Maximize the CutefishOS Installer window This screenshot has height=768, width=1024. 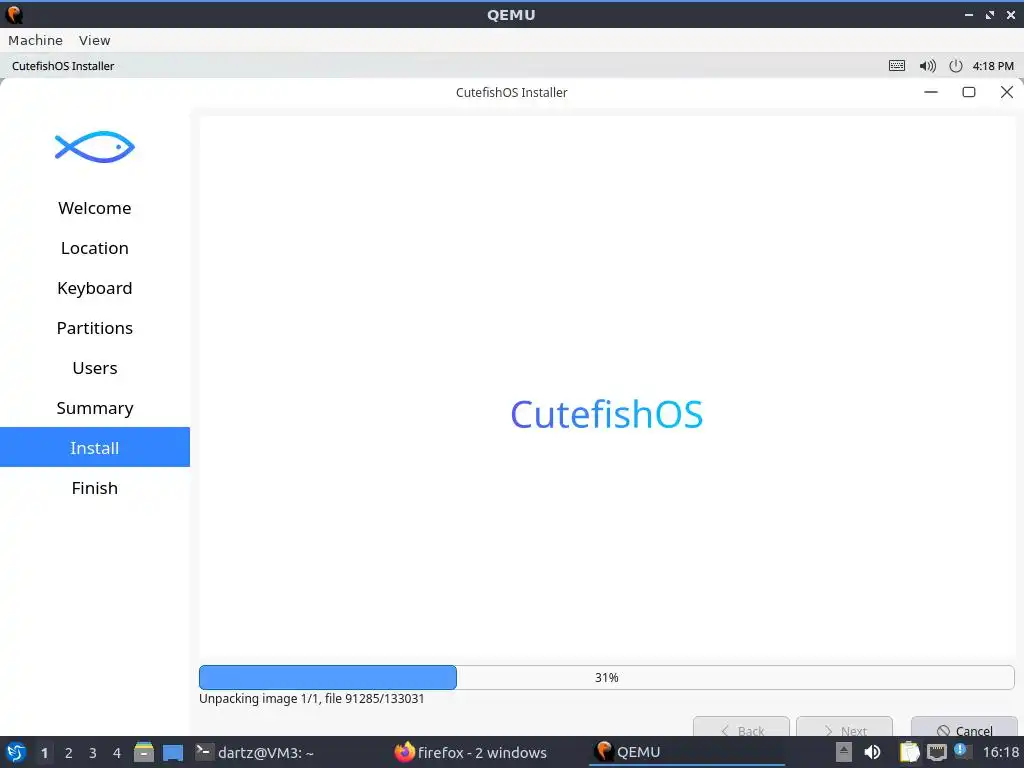coord(969,92)
